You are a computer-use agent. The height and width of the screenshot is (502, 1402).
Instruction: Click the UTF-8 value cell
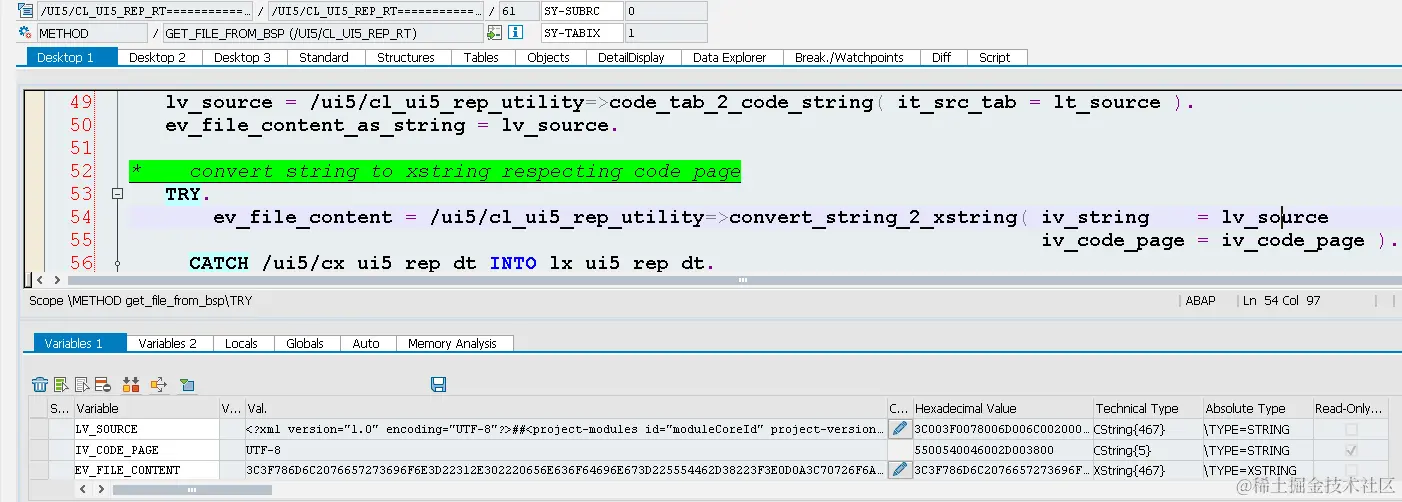pos(565,450)
